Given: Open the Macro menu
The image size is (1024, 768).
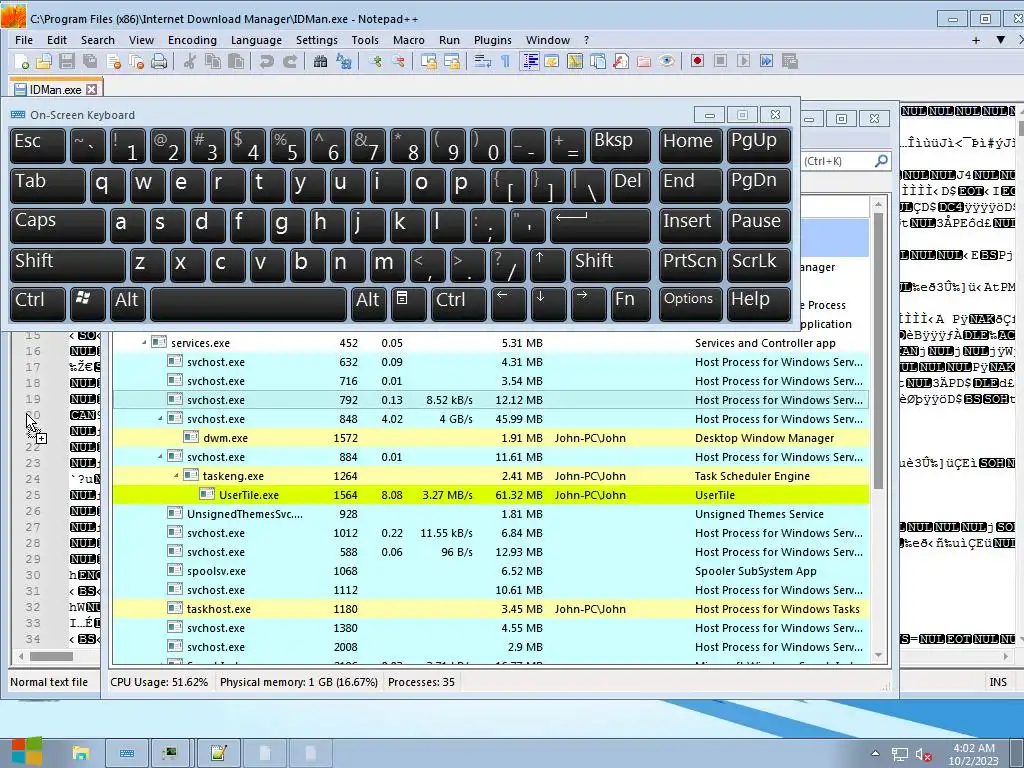Looking at the screenshot, I should click(x=409, y=40).
